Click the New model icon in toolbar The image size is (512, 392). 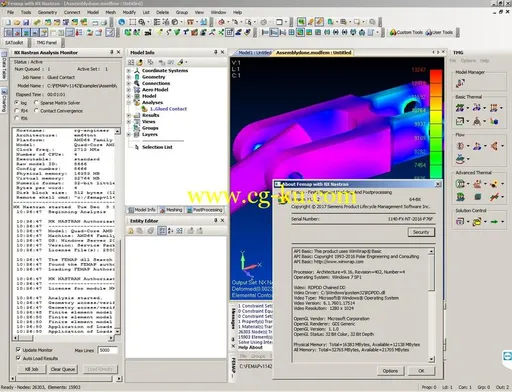(x=8, y=22)
